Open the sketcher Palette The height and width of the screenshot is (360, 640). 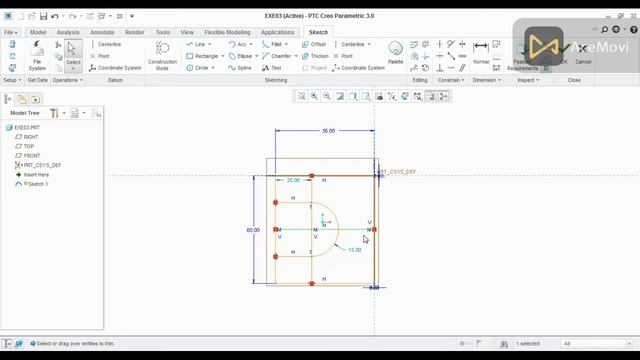[x=395, y=53]
